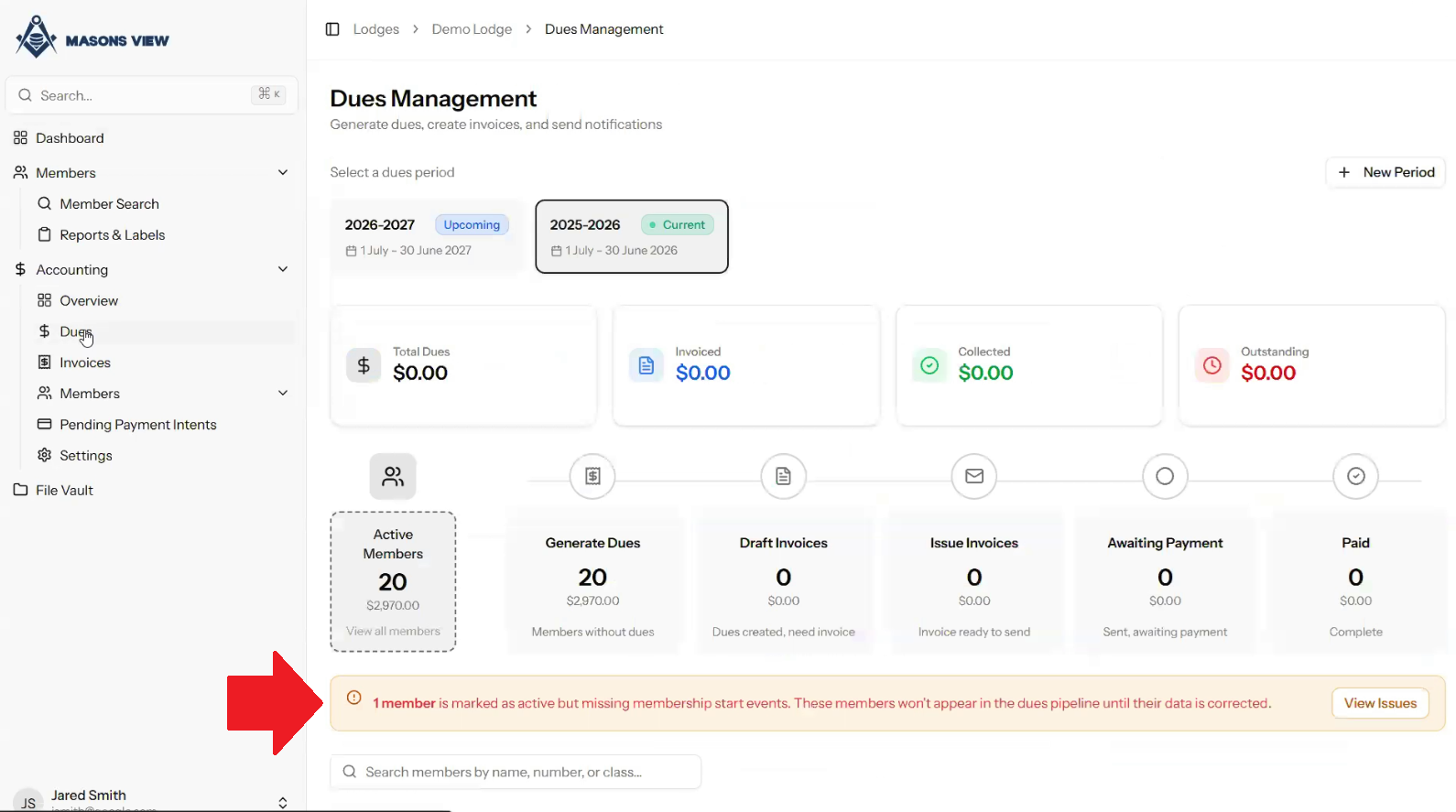
Task: Click the Invoices receipt icon
Action: point(44,363)
